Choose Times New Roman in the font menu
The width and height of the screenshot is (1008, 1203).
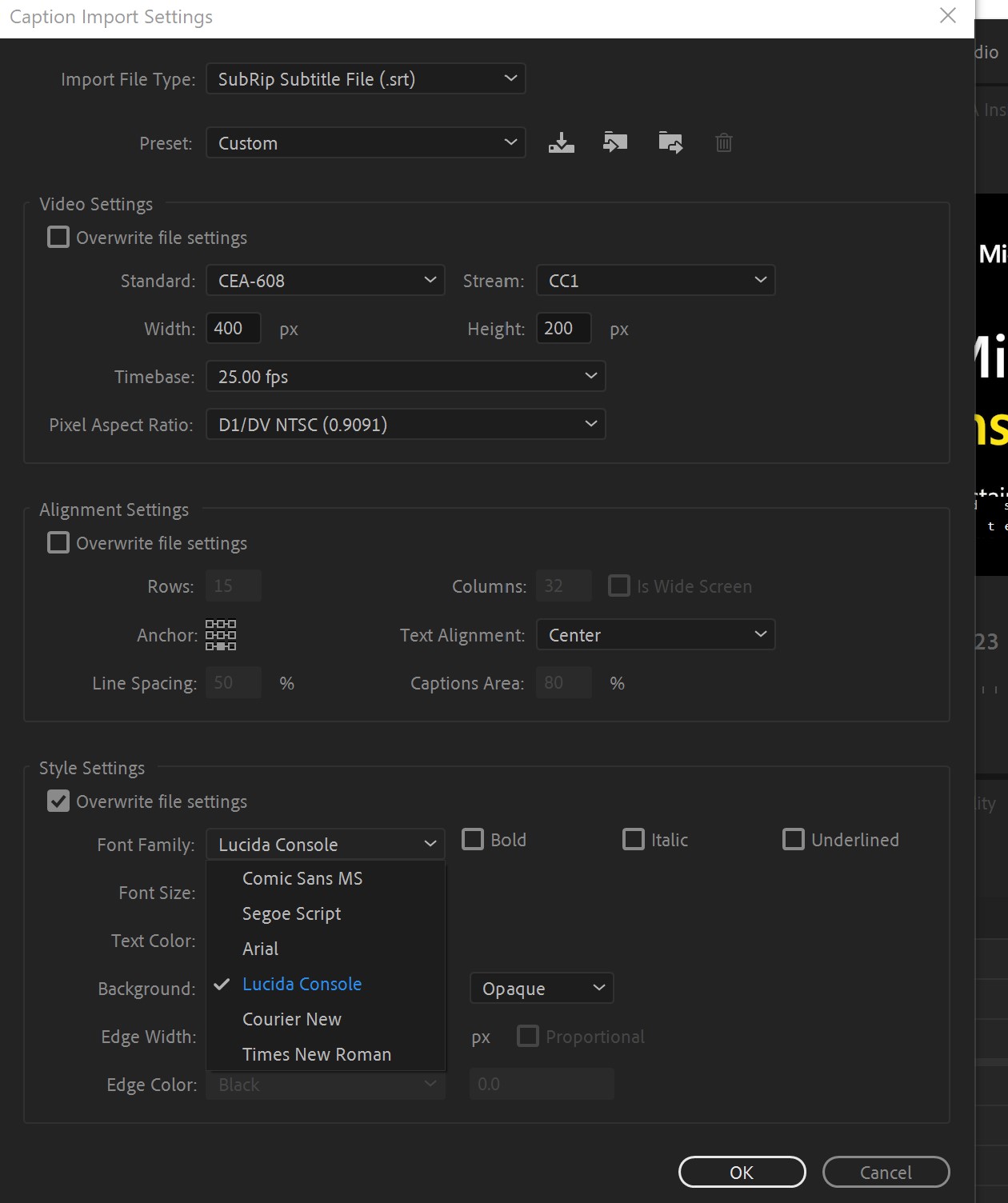tap(316, 1054)
